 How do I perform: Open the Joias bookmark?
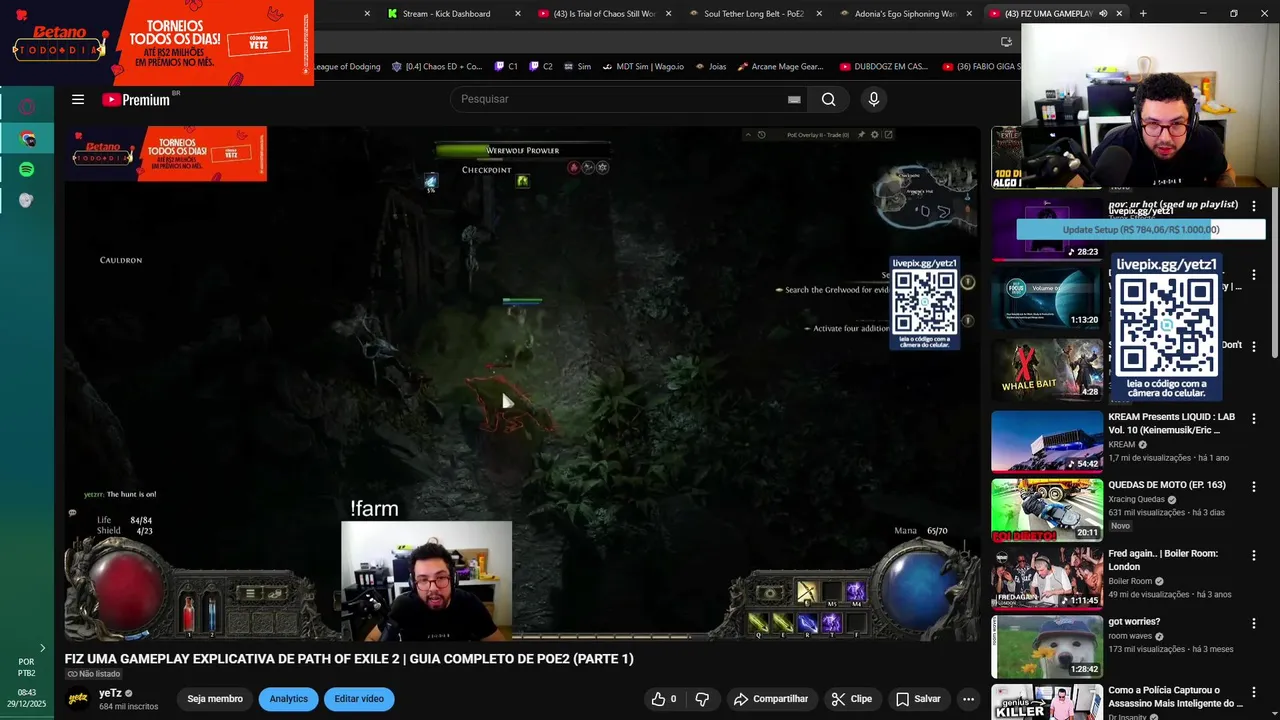point(710,67)
